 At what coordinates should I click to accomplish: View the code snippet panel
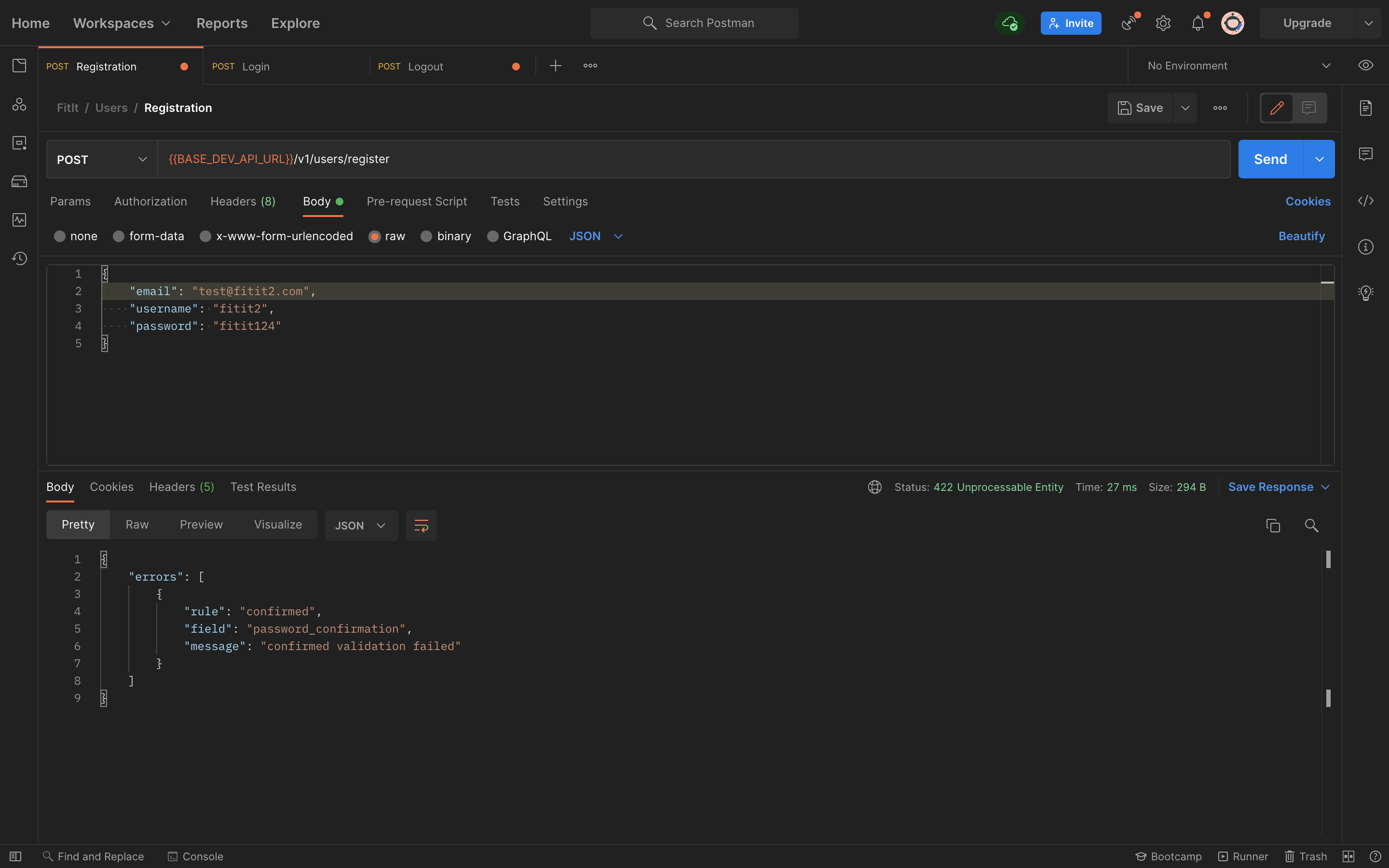1365,201
